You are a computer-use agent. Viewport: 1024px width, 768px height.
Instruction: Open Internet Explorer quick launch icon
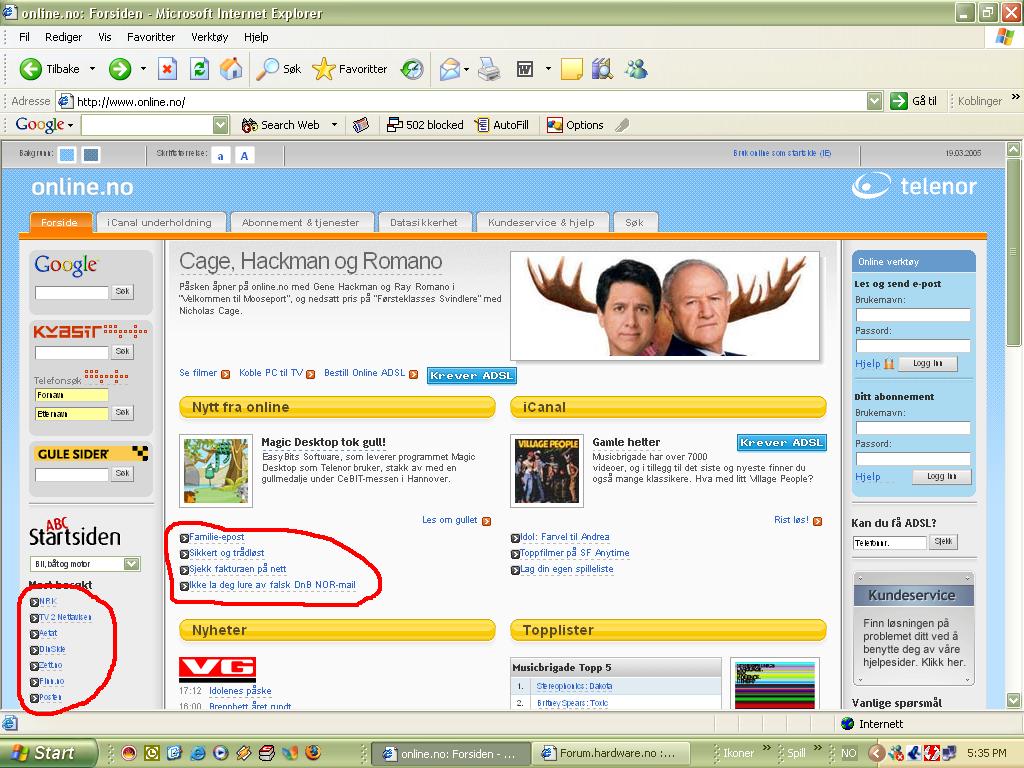click(x=197, y=753)
